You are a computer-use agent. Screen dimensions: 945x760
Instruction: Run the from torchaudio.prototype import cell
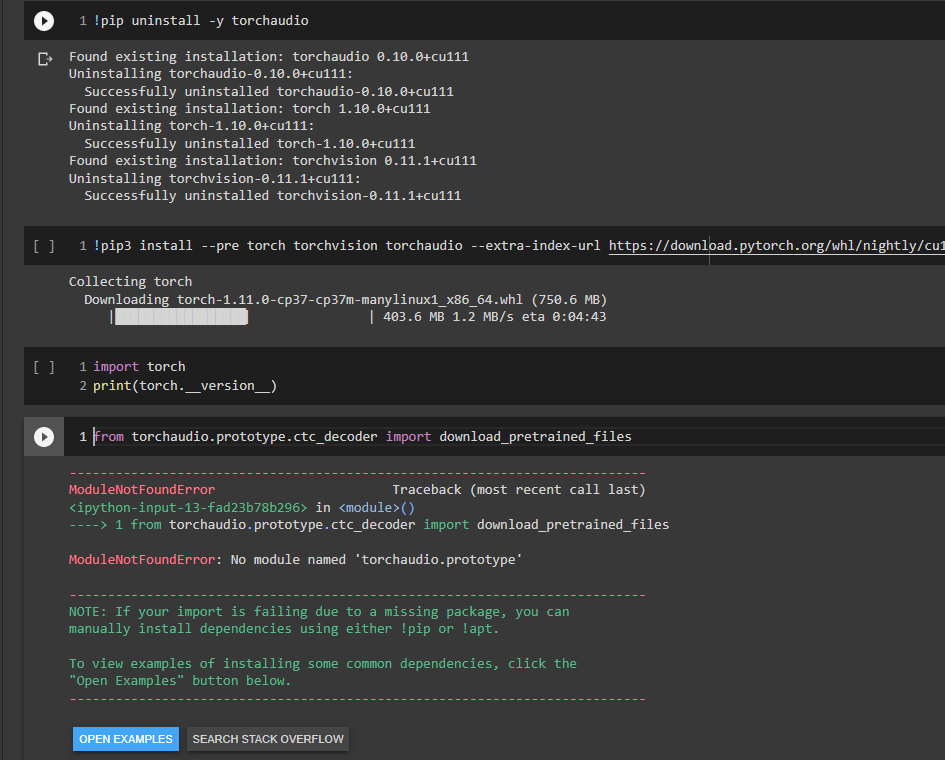click(43, 436)
